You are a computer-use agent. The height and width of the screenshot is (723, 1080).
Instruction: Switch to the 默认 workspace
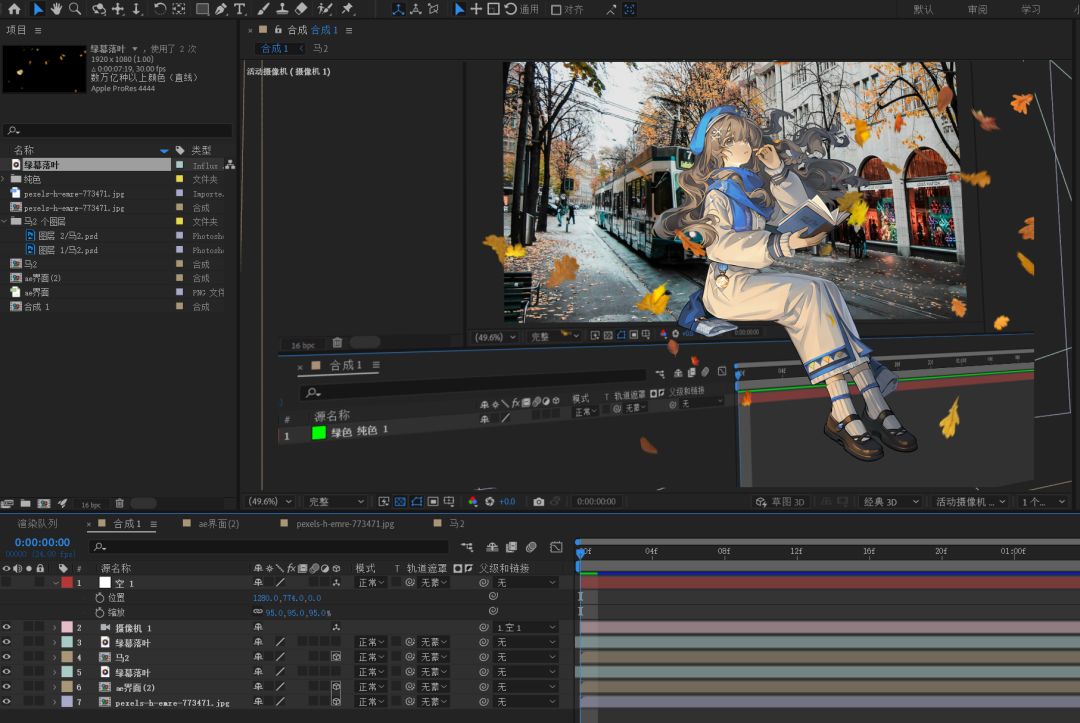pos(924,9)
